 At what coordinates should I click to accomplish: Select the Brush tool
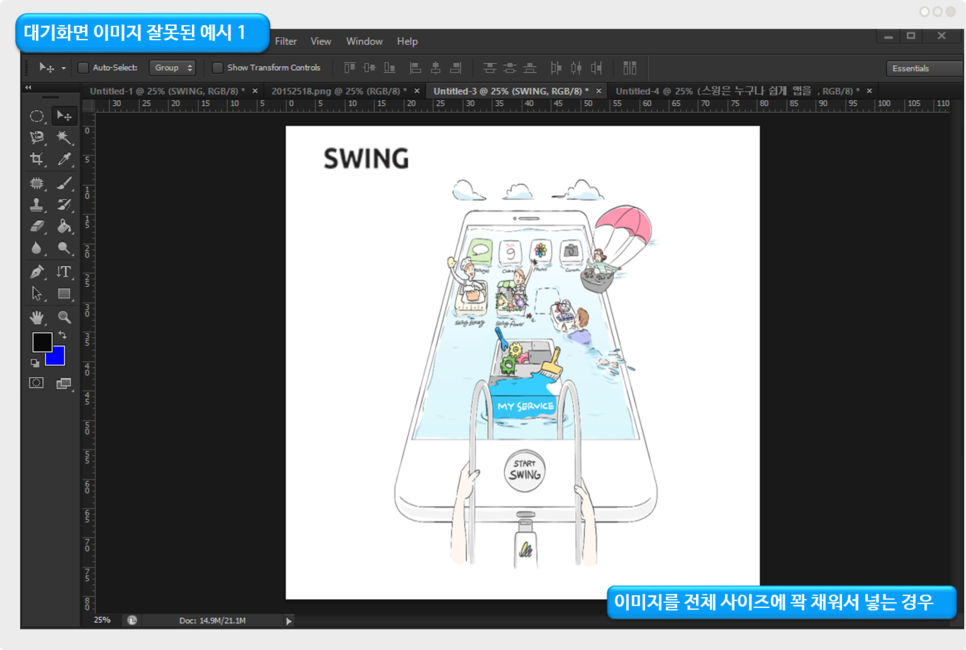(64, 184)
